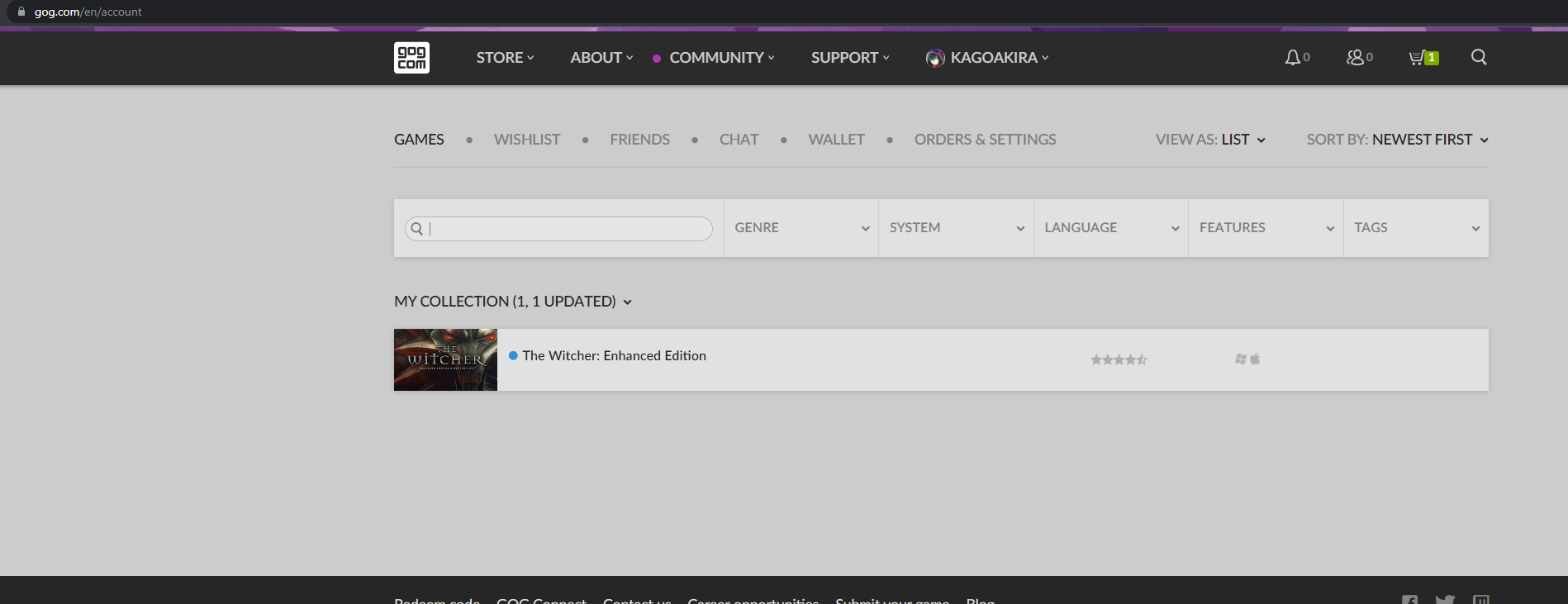Click the GOG.com logo
The width and height of the screenshot is (1568, 604).
pos(411,58)
